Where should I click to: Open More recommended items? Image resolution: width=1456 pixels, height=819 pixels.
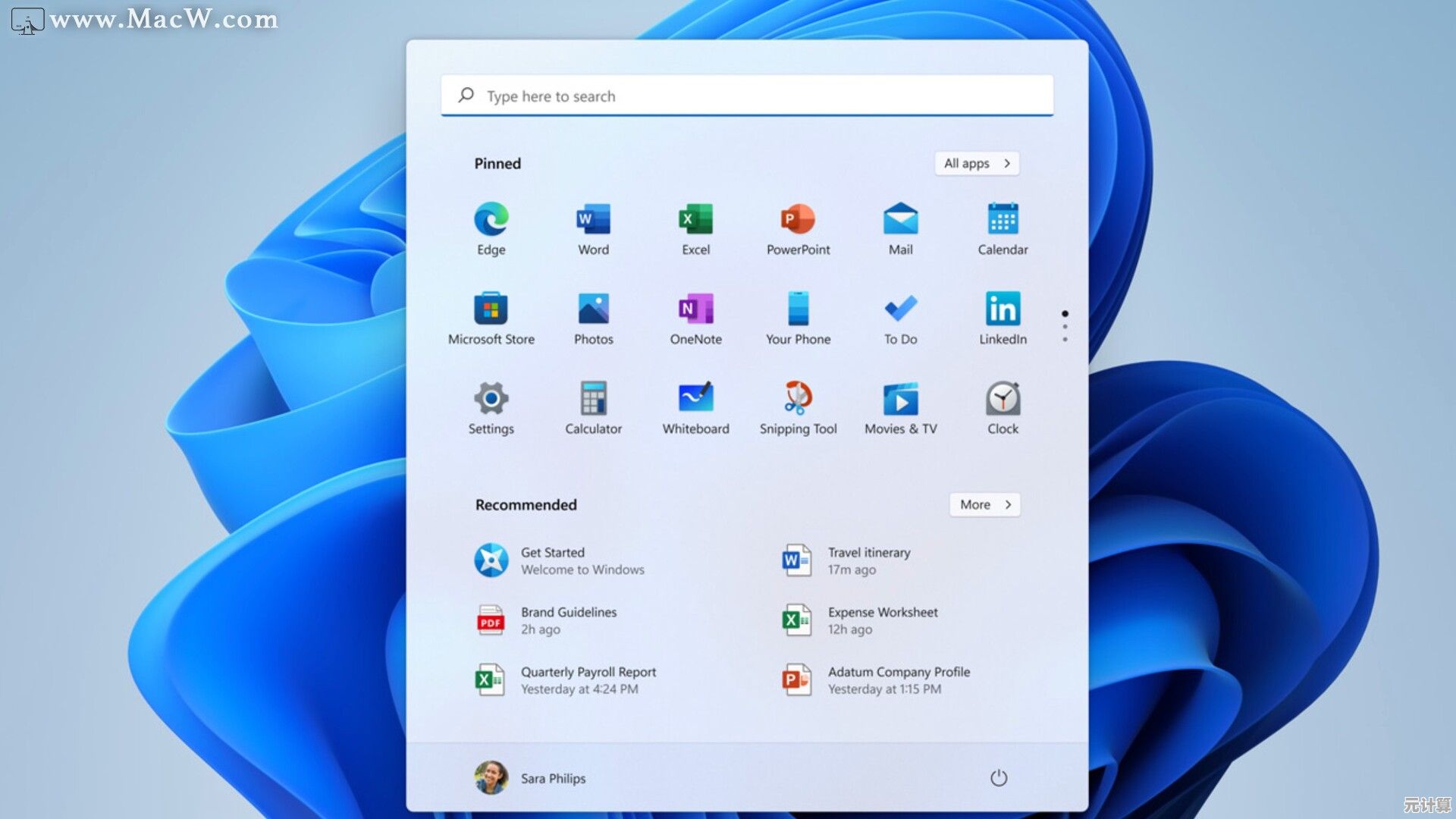[x=984, y=504]
